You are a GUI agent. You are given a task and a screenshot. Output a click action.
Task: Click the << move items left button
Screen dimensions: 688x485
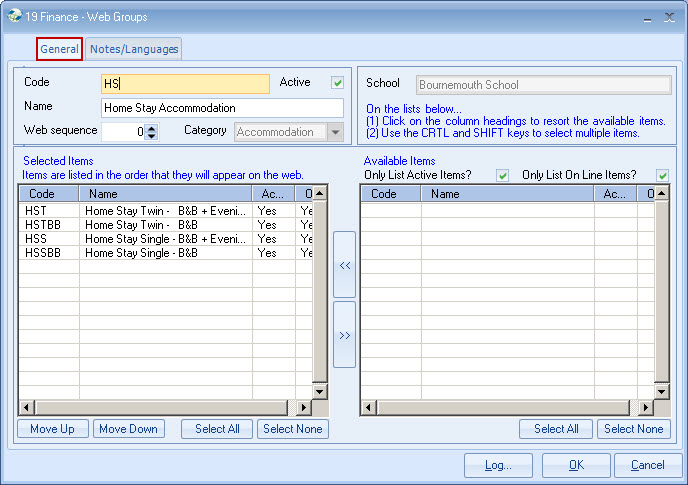pos(344,267)
